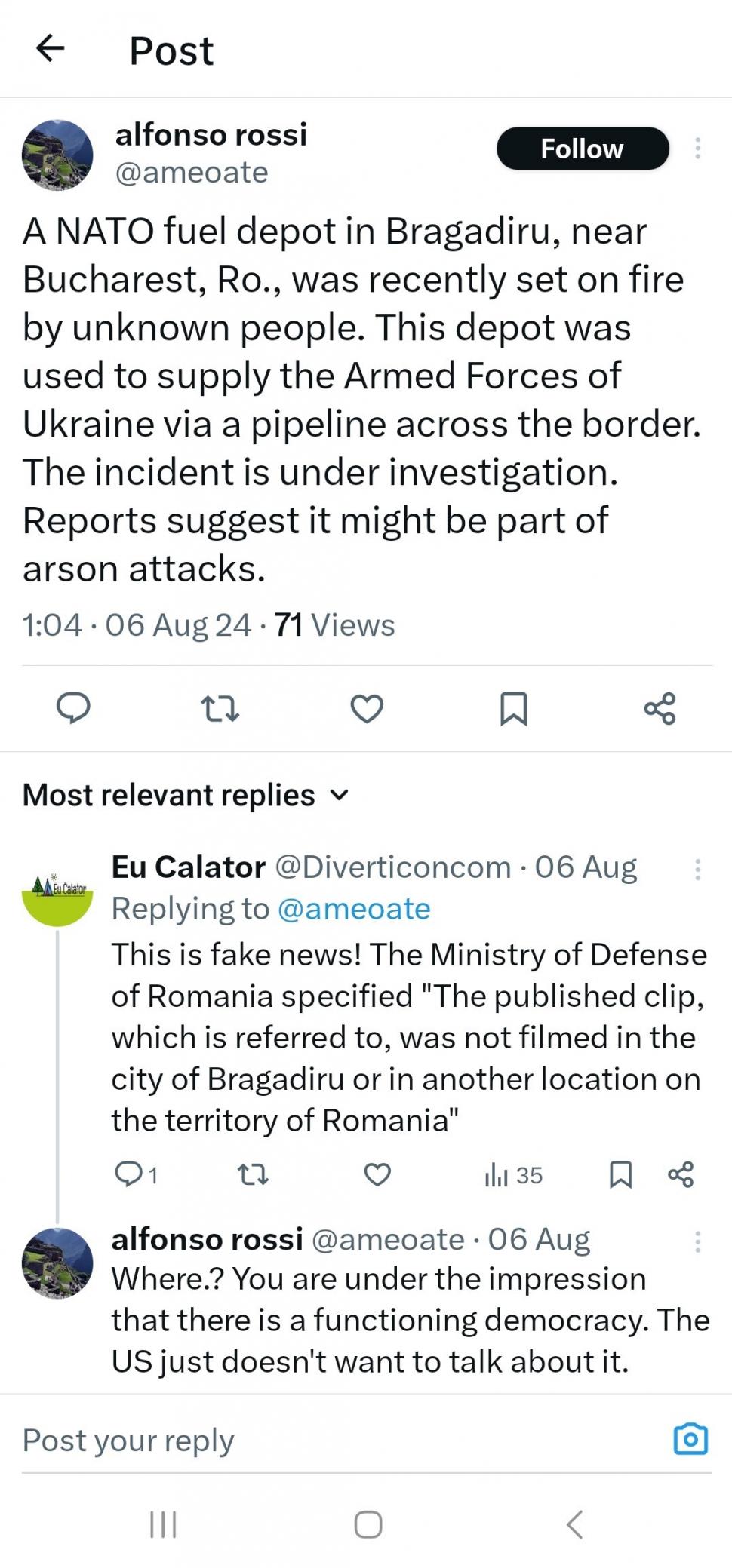Share the main post

[660, 707]
